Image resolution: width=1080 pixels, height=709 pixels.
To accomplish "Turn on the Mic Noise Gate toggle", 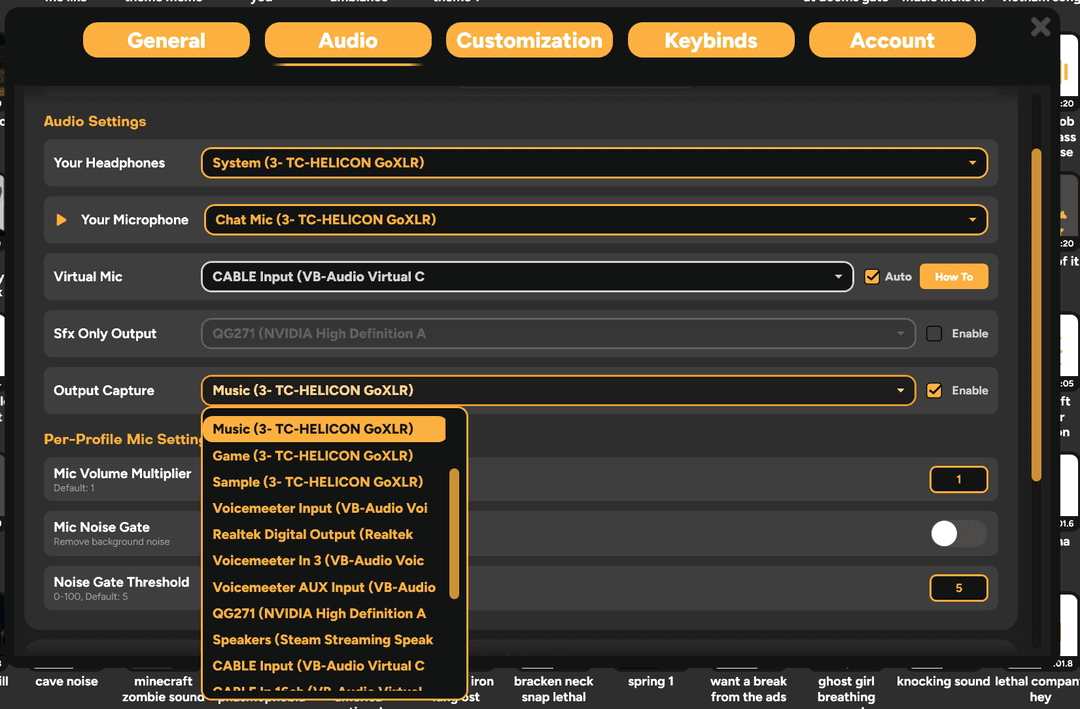I will click(x=956, y=533).
